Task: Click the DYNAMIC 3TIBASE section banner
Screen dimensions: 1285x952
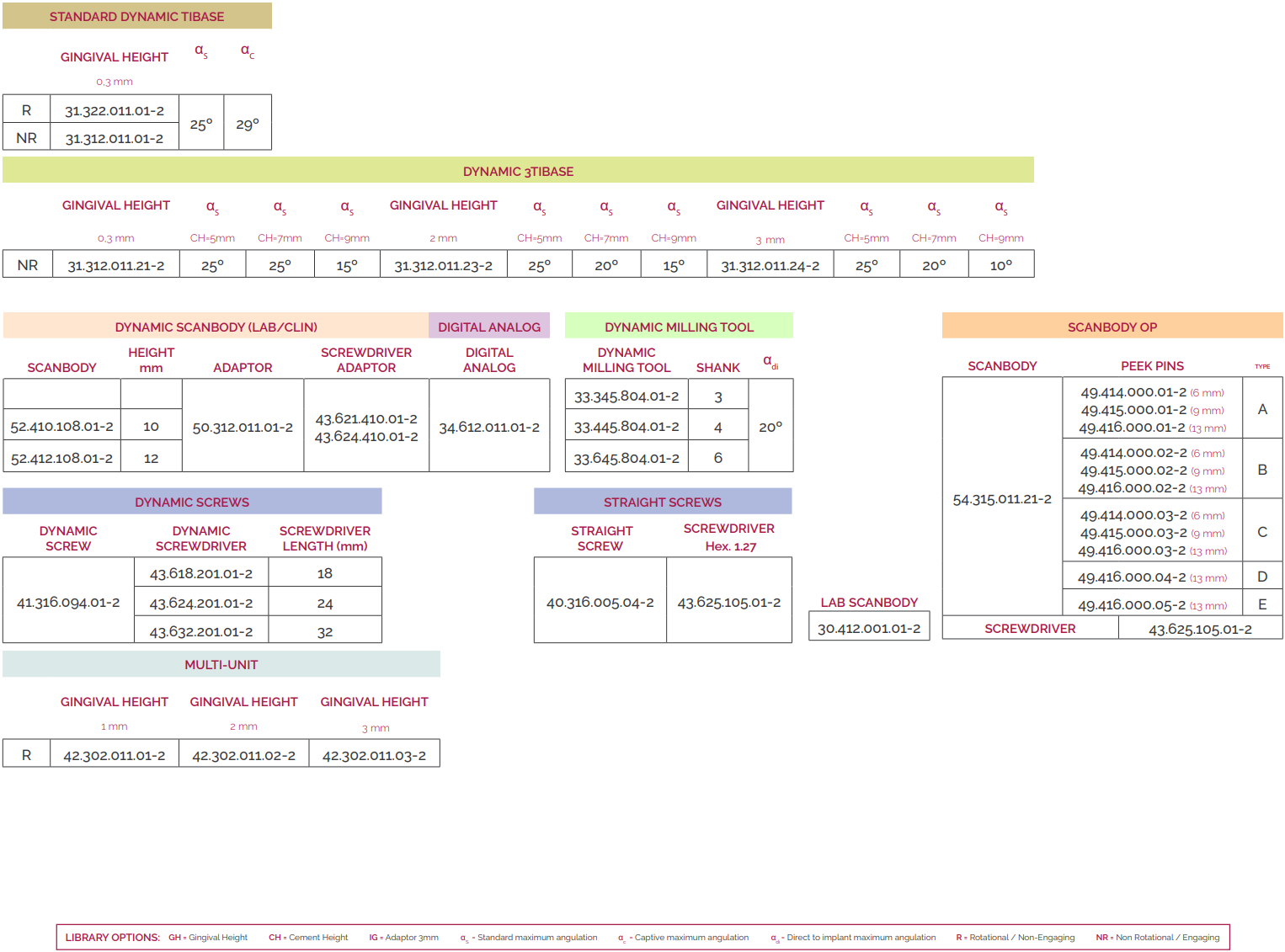Action: (x=518, y=171)
